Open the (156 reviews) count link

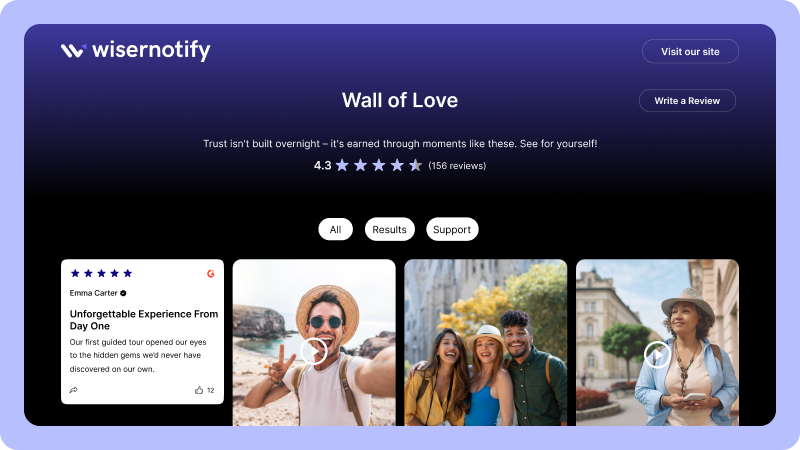click(457, 166)
